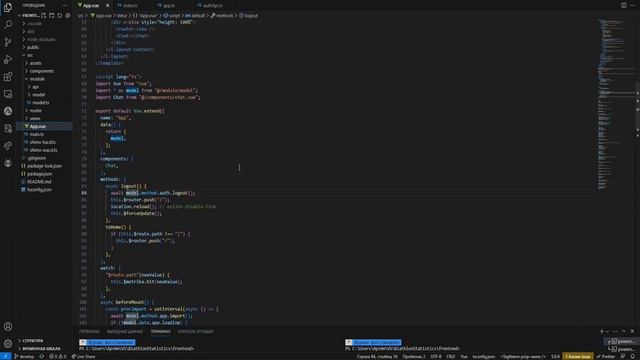Expand the node_modules folder

pos(45,39)
